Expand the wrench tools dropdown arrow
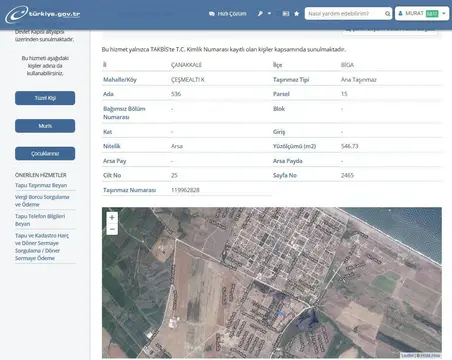This screenshot has width=452, height=360. [269, 14]
